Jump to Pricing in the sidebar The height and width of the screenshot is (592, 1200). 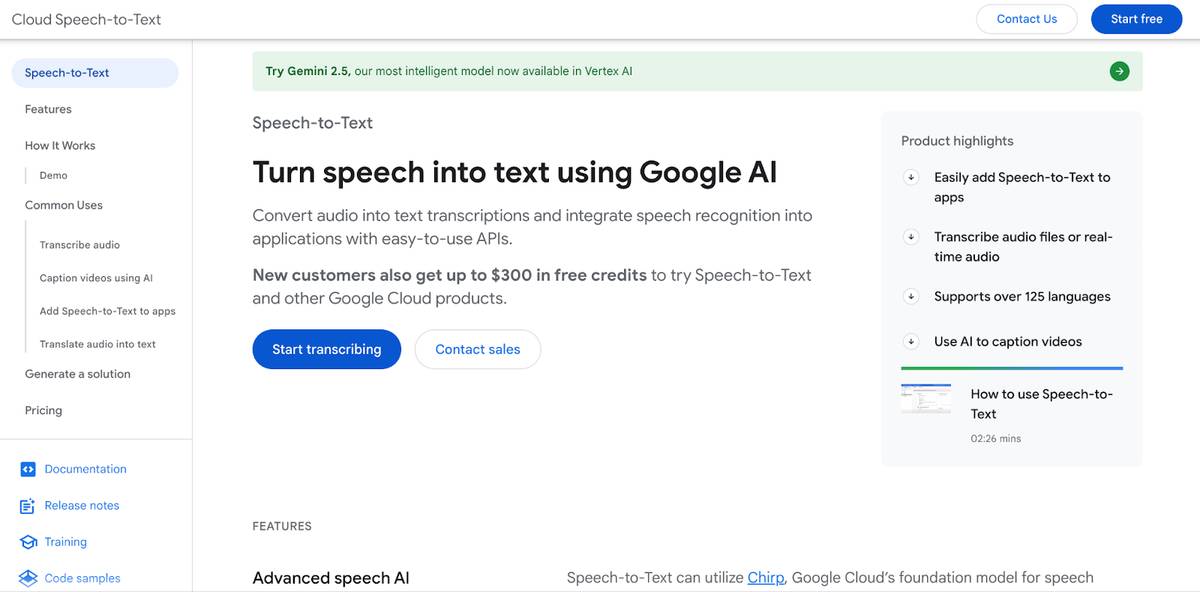pos(43,410)
